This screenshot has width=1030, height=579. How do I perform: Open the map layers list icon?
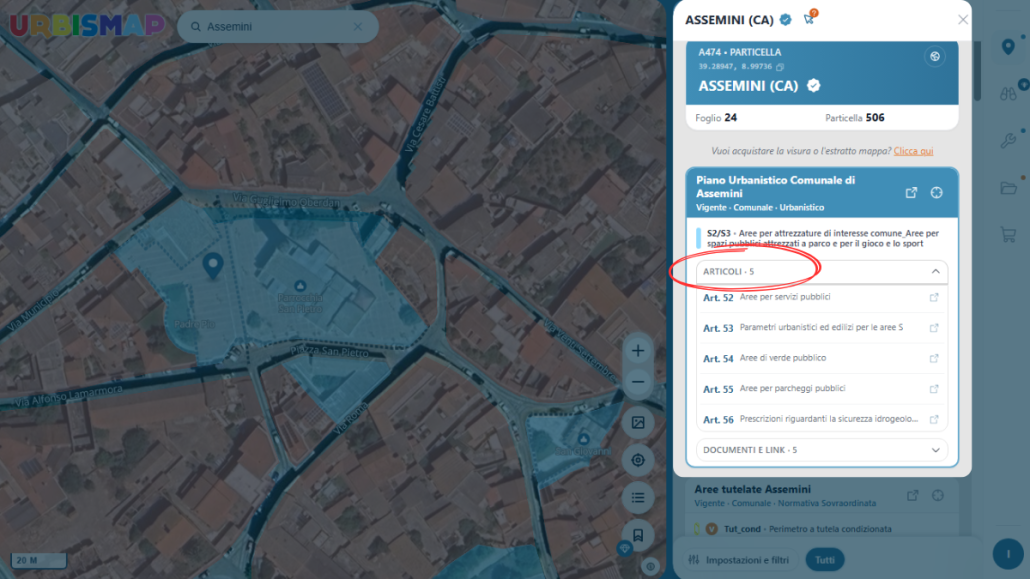tap(638, 498)
